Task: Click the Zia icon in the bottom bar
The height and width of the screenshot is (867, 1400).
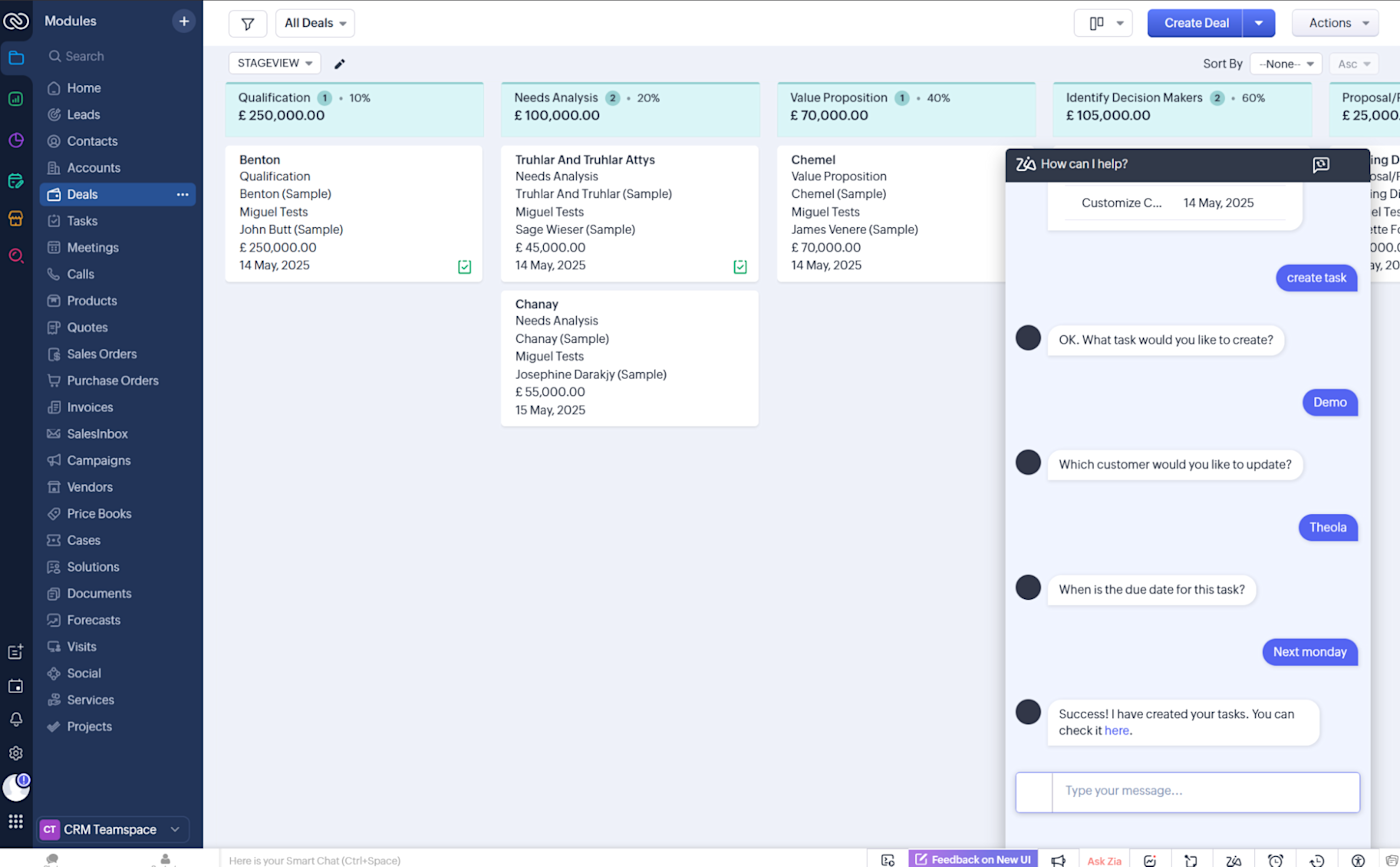Action: point(1234,860)
